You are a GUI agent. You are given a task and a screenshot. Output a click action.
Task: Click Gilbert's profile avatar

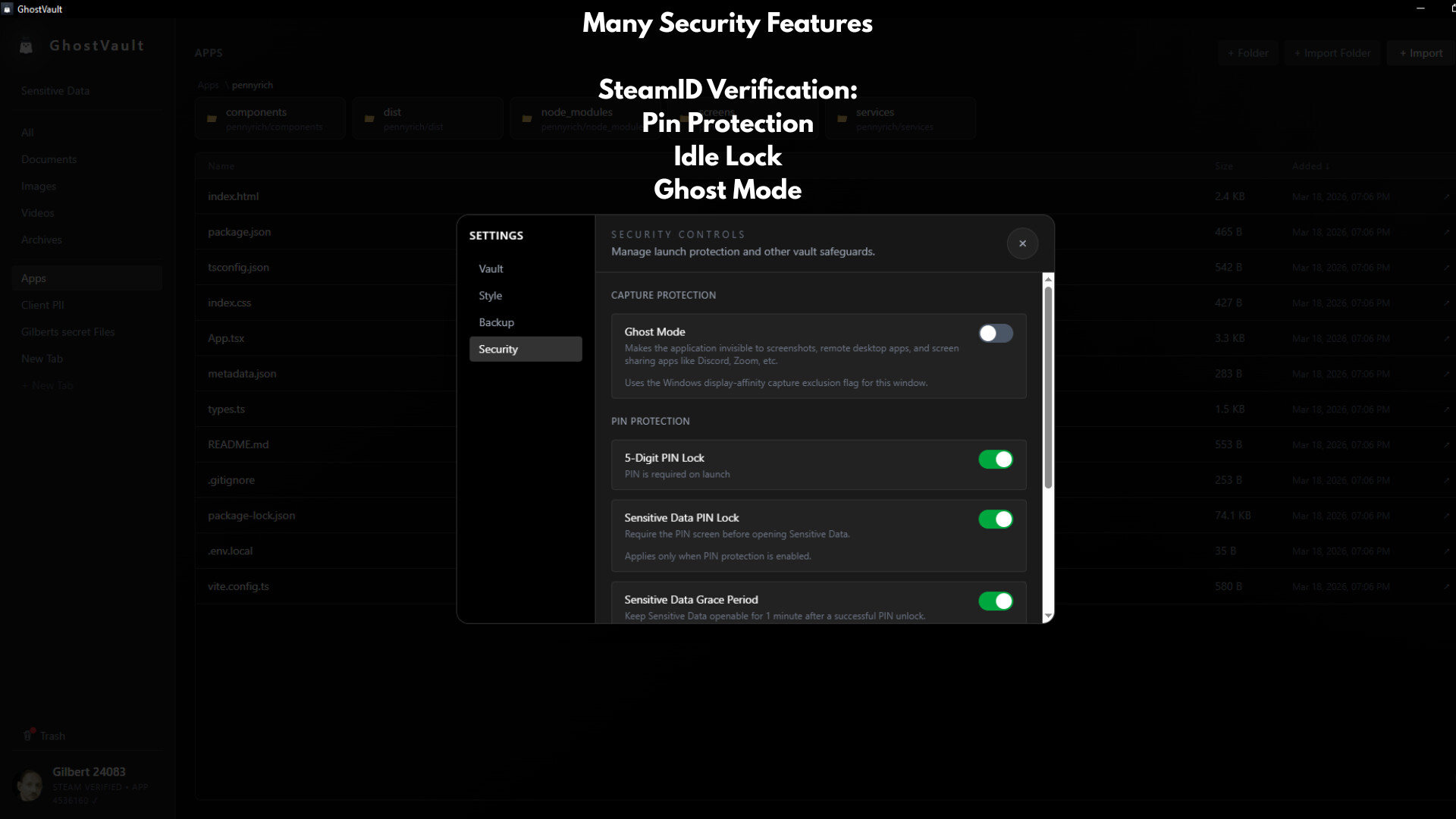(x=30, y=786)
